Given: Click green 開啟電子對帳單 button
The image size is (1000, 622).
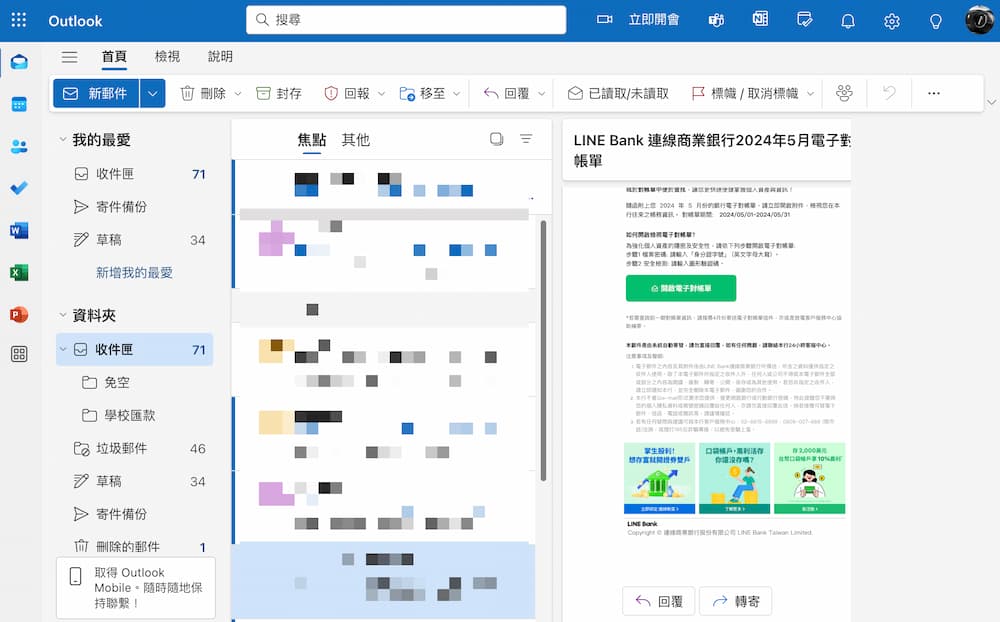Looking at the screenshot, I should coord(681,288).
